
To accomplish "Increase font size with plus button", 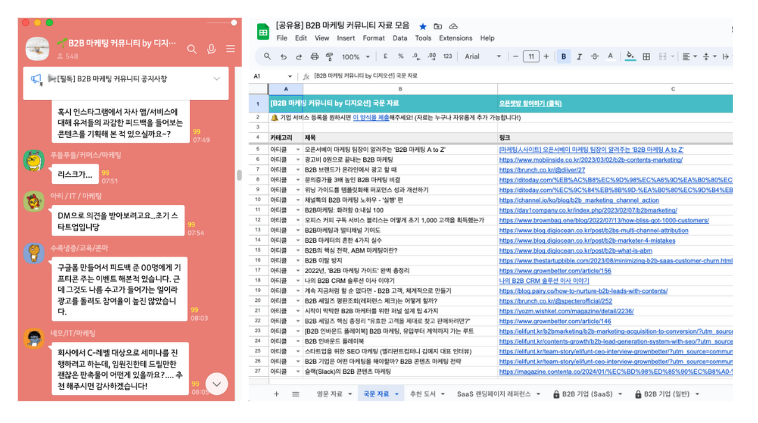I will point(546,57).
